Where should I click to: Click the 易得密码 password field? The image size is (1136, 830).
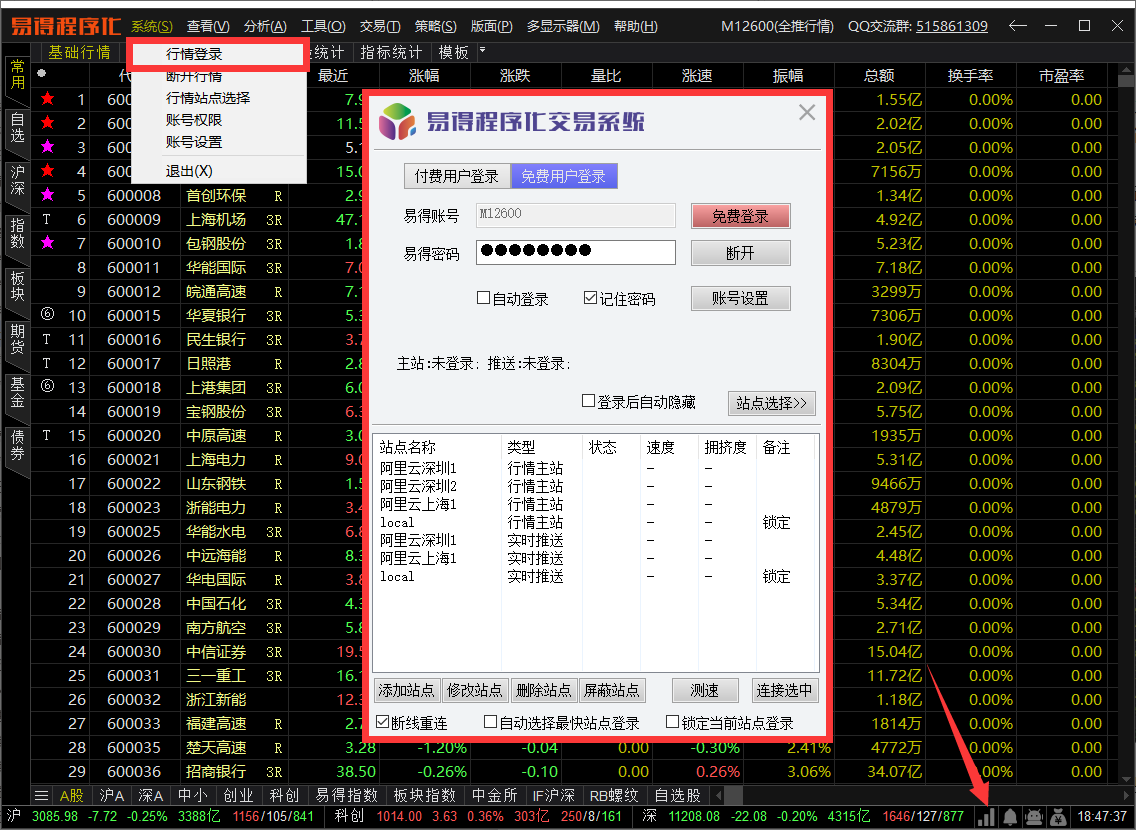click(x=576, y=252)
